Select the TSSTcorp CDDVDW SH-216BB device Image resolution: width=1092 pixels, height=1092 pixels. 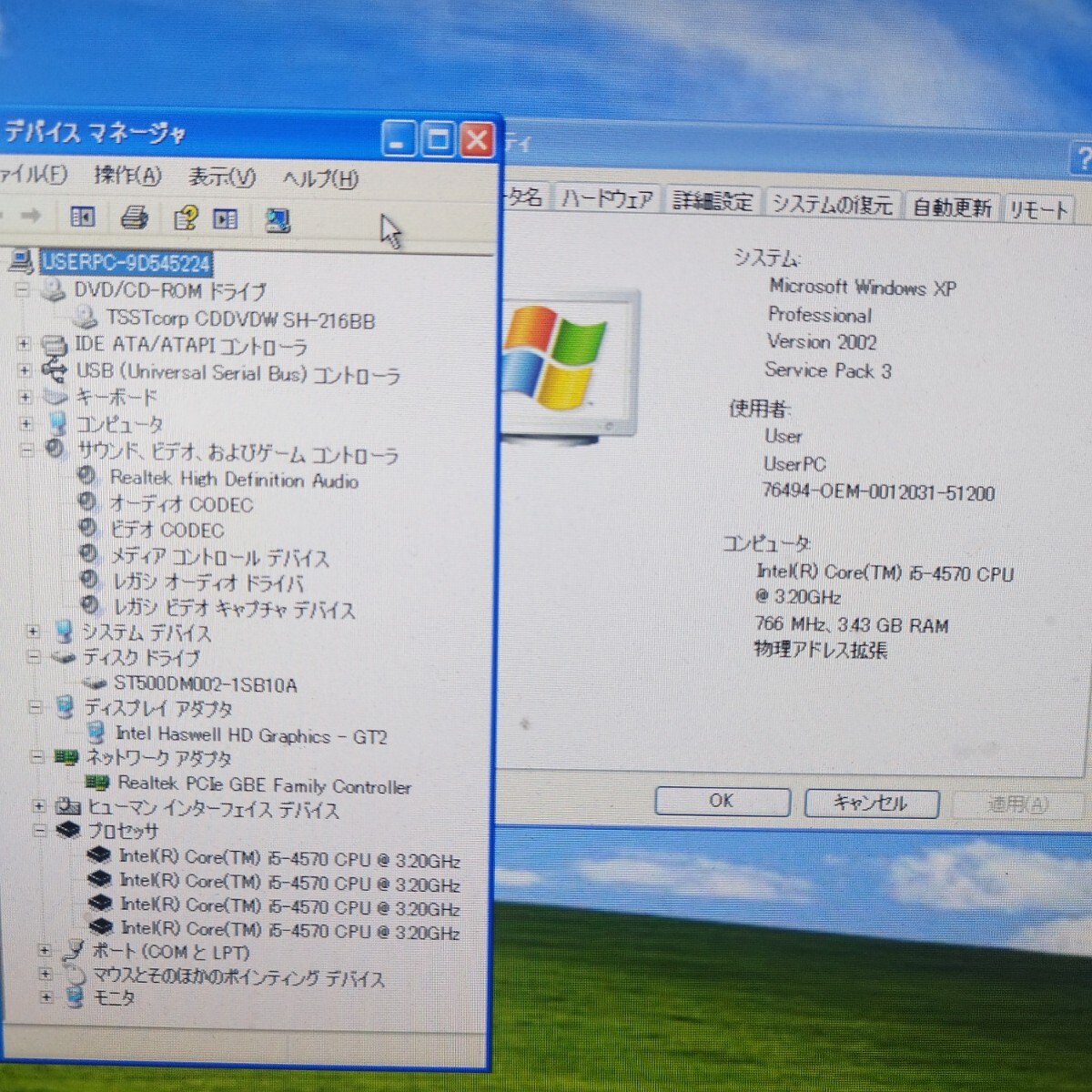click(x=240, y=319)
